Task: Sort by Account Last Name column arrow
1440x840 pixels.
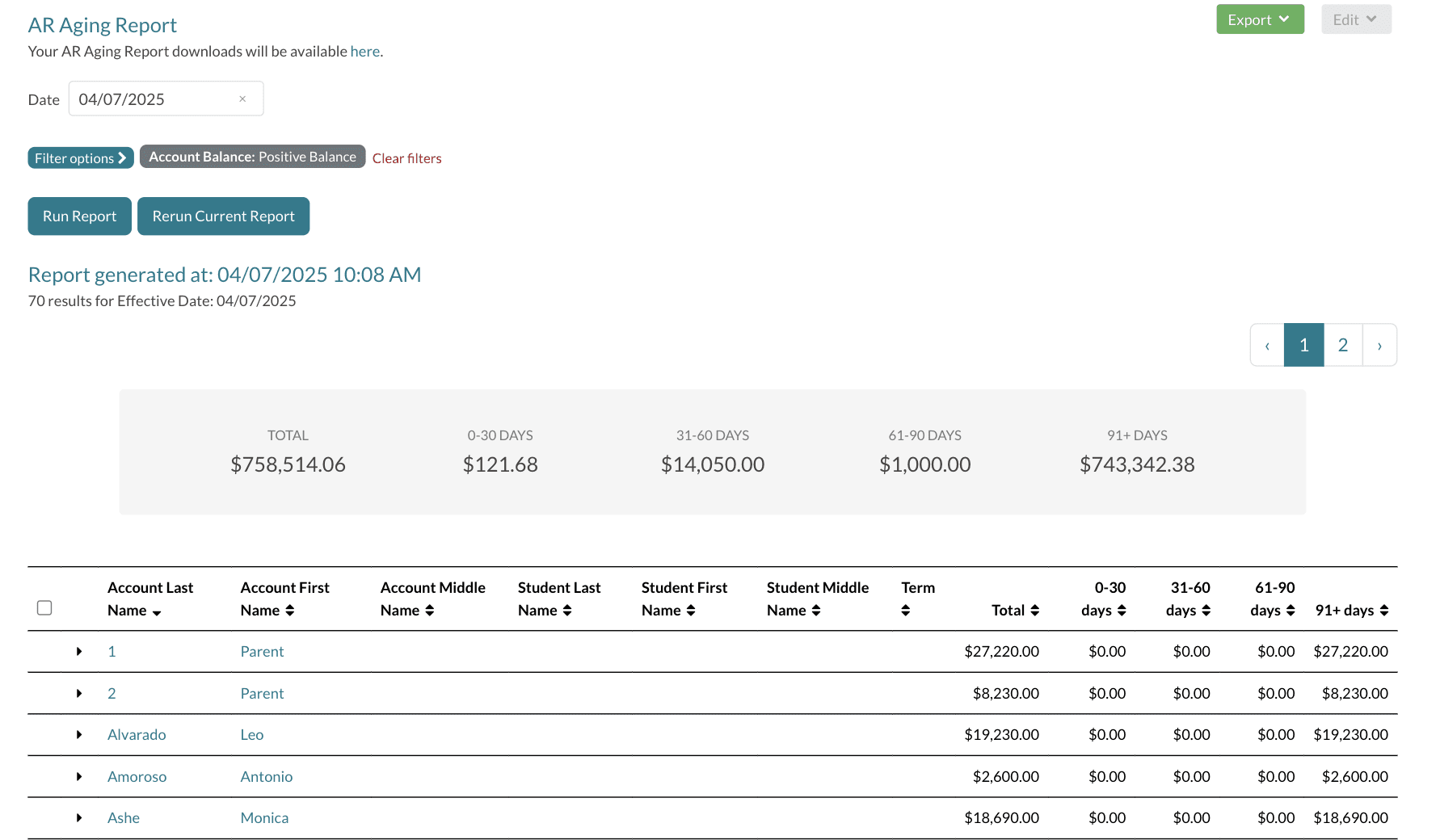Action: pyautogui.click(x=156, y=612)
